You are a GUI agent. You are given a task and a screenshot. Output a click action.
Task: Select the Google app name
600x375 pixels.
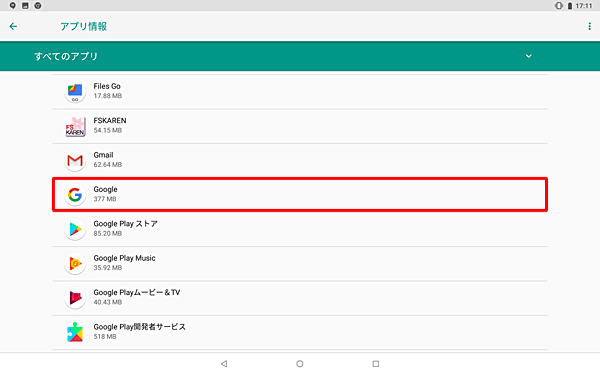point(106,189)
